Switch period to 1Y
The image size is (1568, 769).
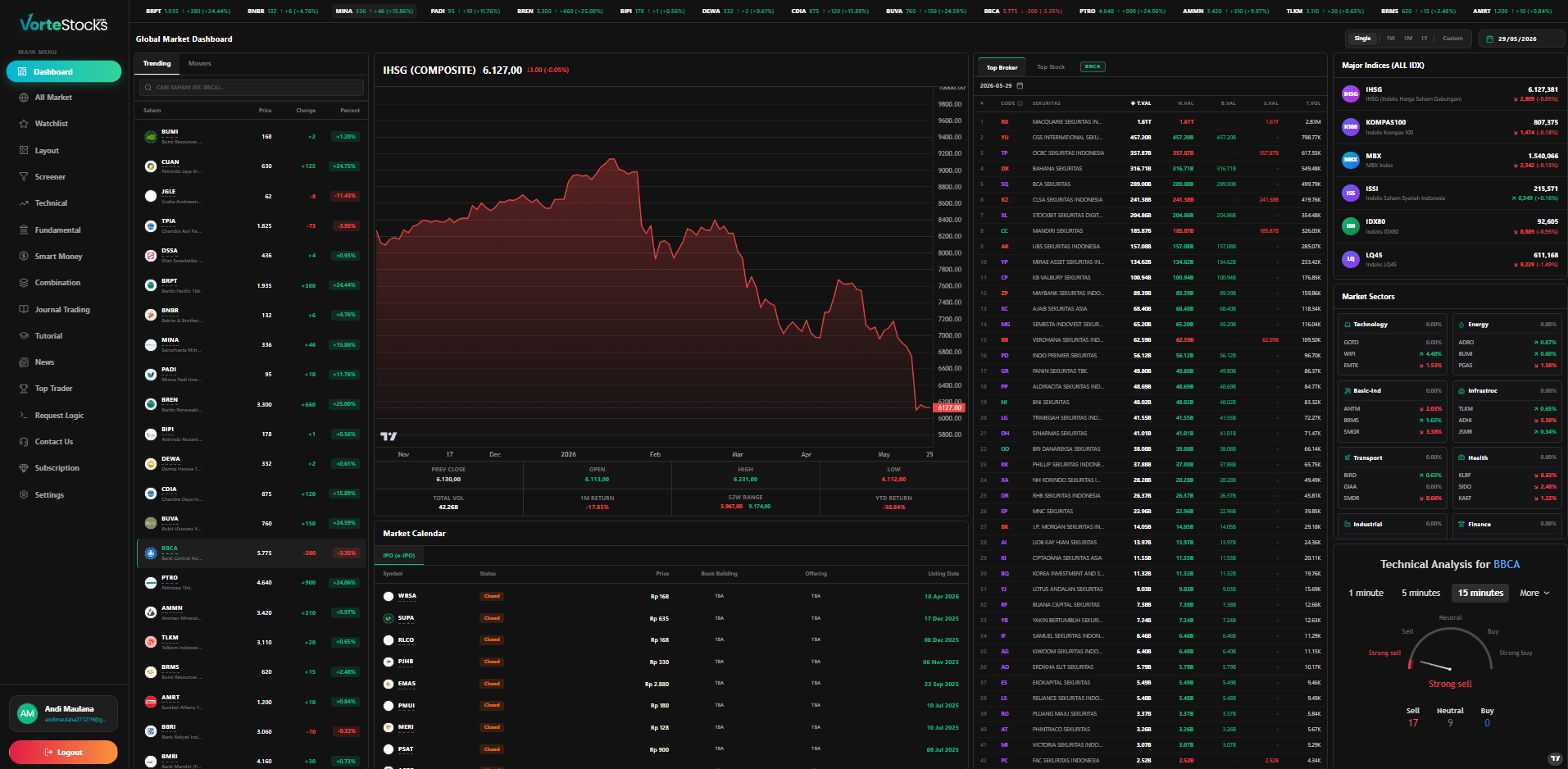pyautogui.click(x=1425, y=39)
